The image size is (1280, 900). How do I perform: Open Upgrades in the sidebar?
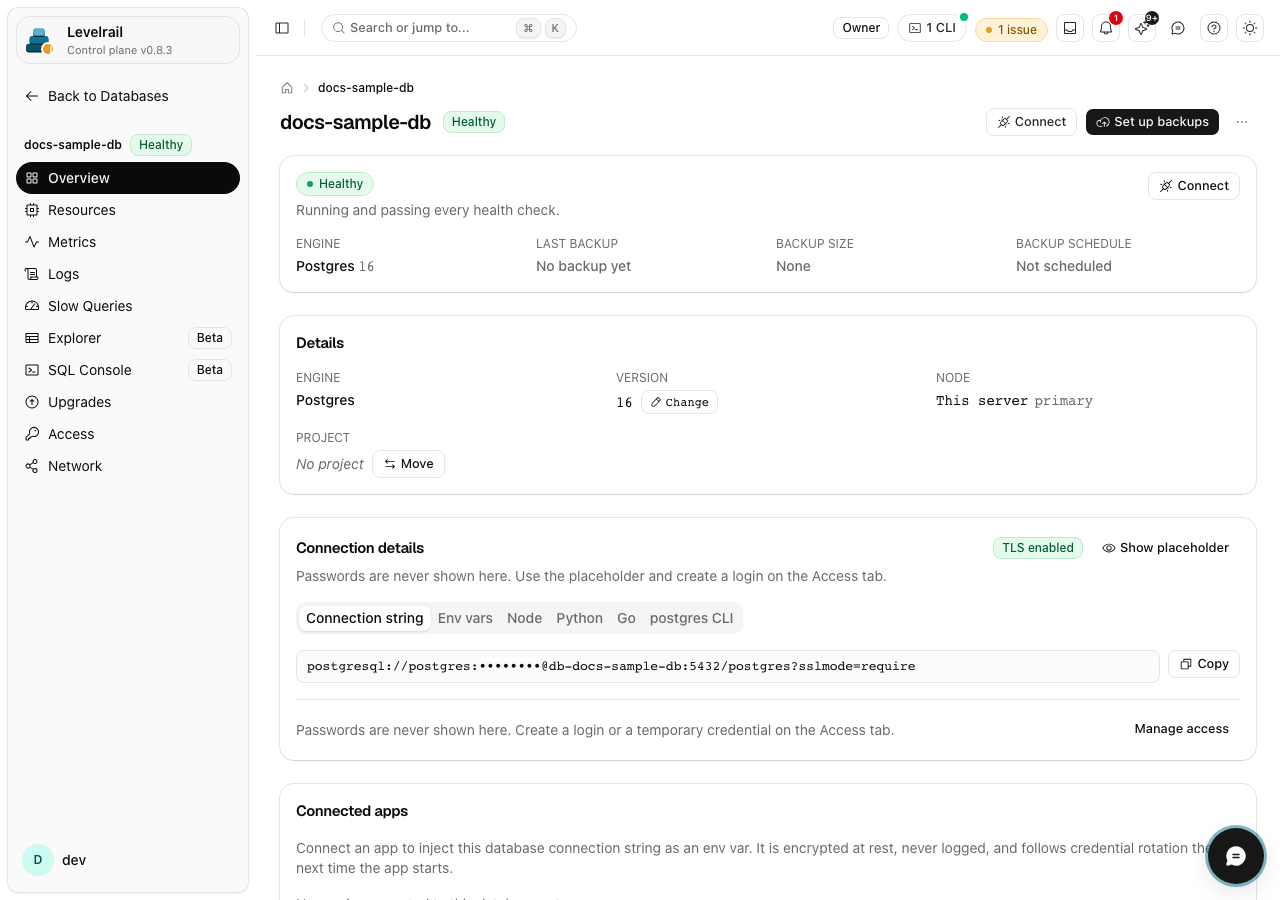[x=128, y=402]
